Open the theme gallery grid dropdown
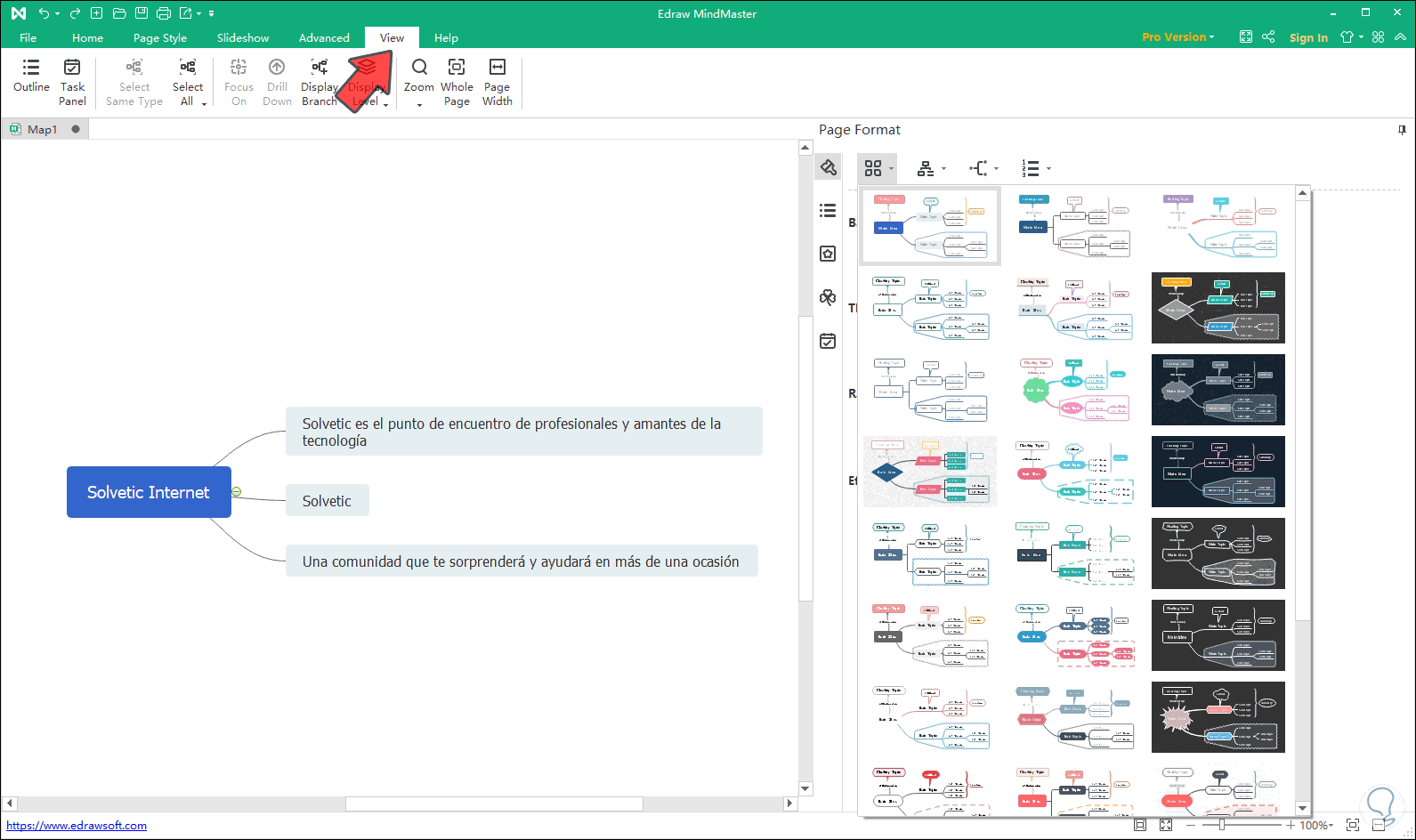The height and width of the screenshot is (840, 1416). (x=878, y=168)
